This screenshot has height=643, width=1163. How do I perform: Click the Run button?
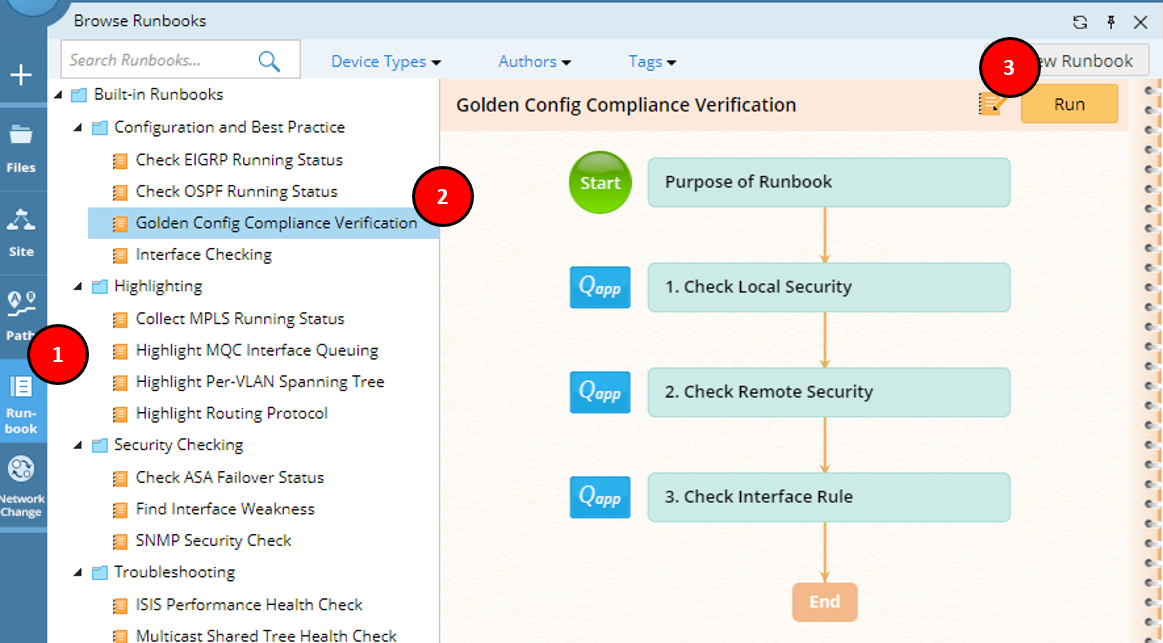pos(1069,104)
